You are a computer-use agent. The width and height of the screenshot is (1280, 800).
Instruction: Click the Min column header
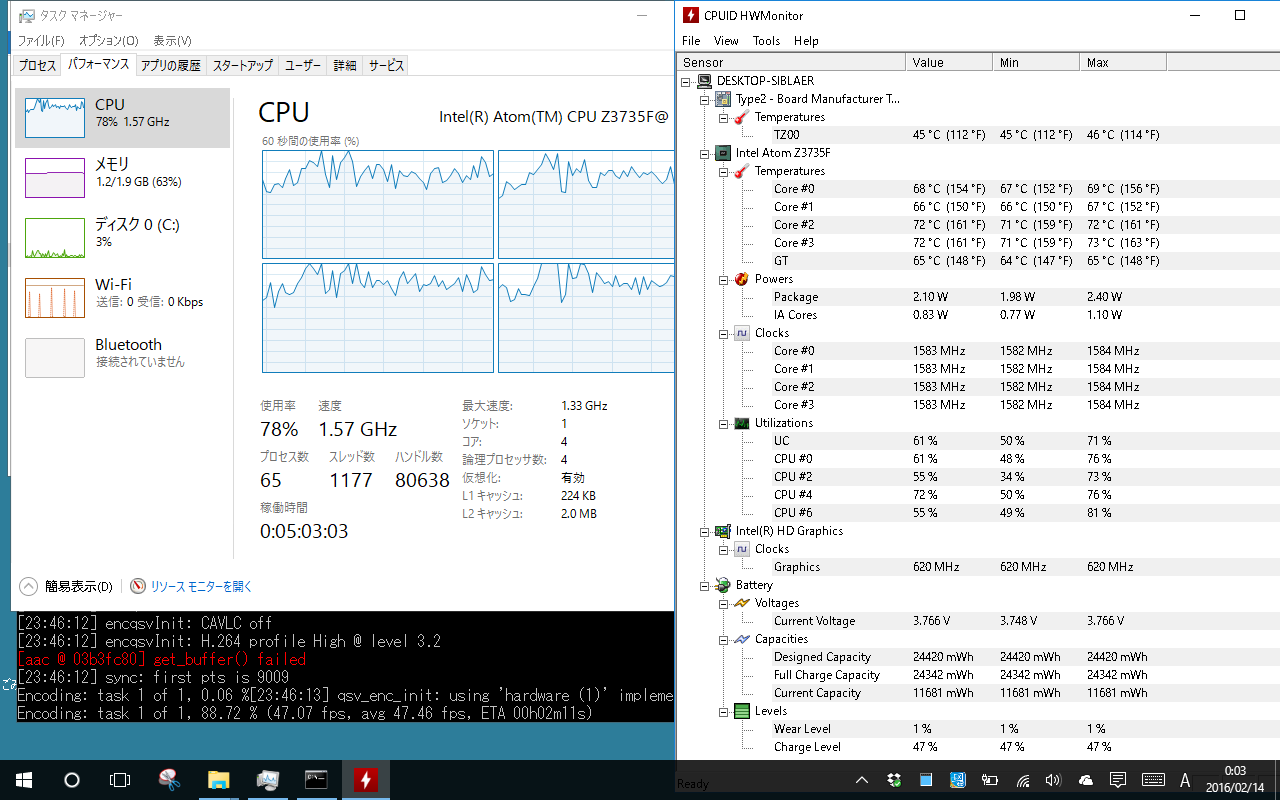pos(1037,62)
